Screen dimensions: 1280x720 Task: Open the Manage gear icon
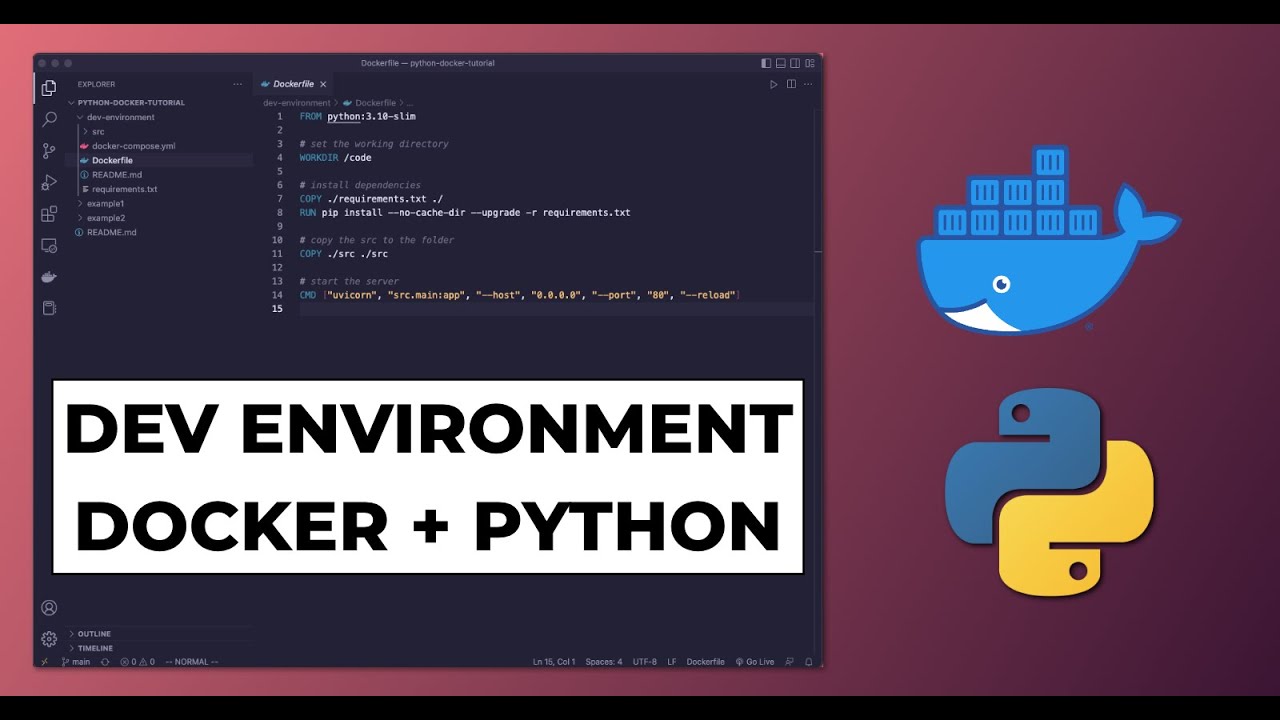(x=49, y=638)
